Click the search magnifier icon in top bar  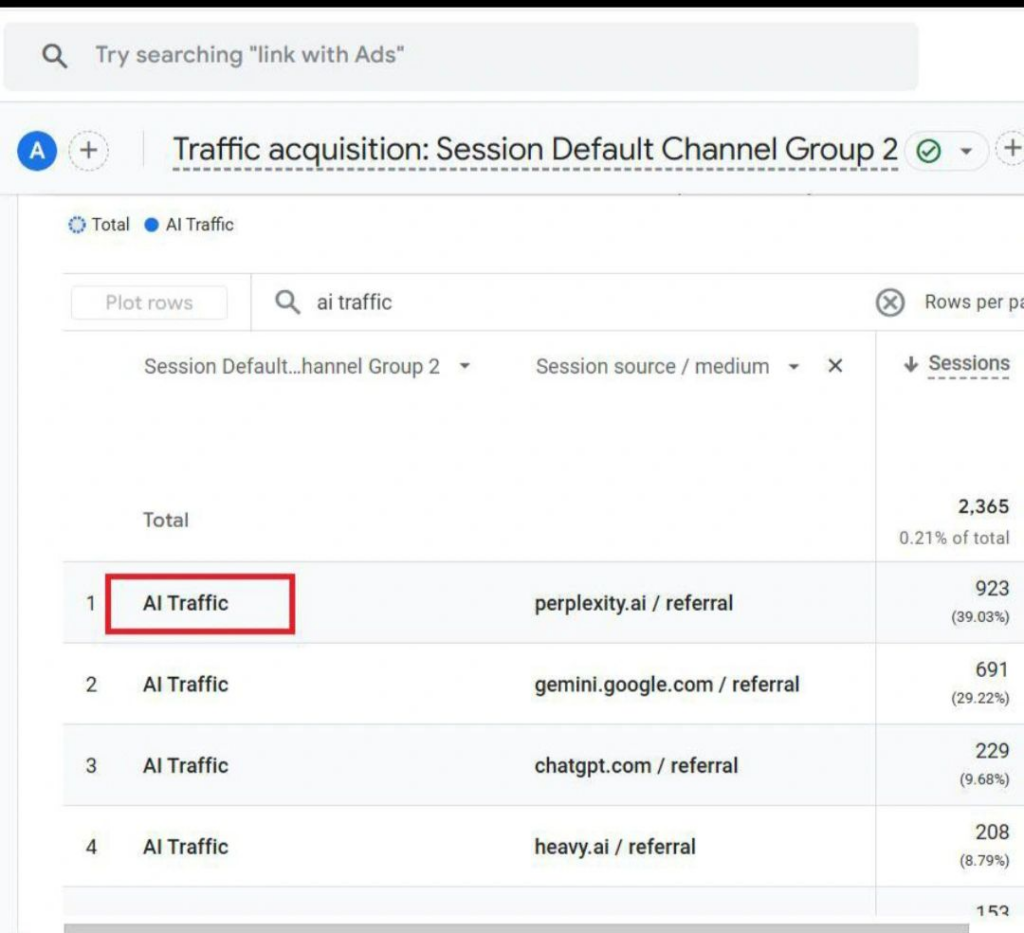coord(54,56)
